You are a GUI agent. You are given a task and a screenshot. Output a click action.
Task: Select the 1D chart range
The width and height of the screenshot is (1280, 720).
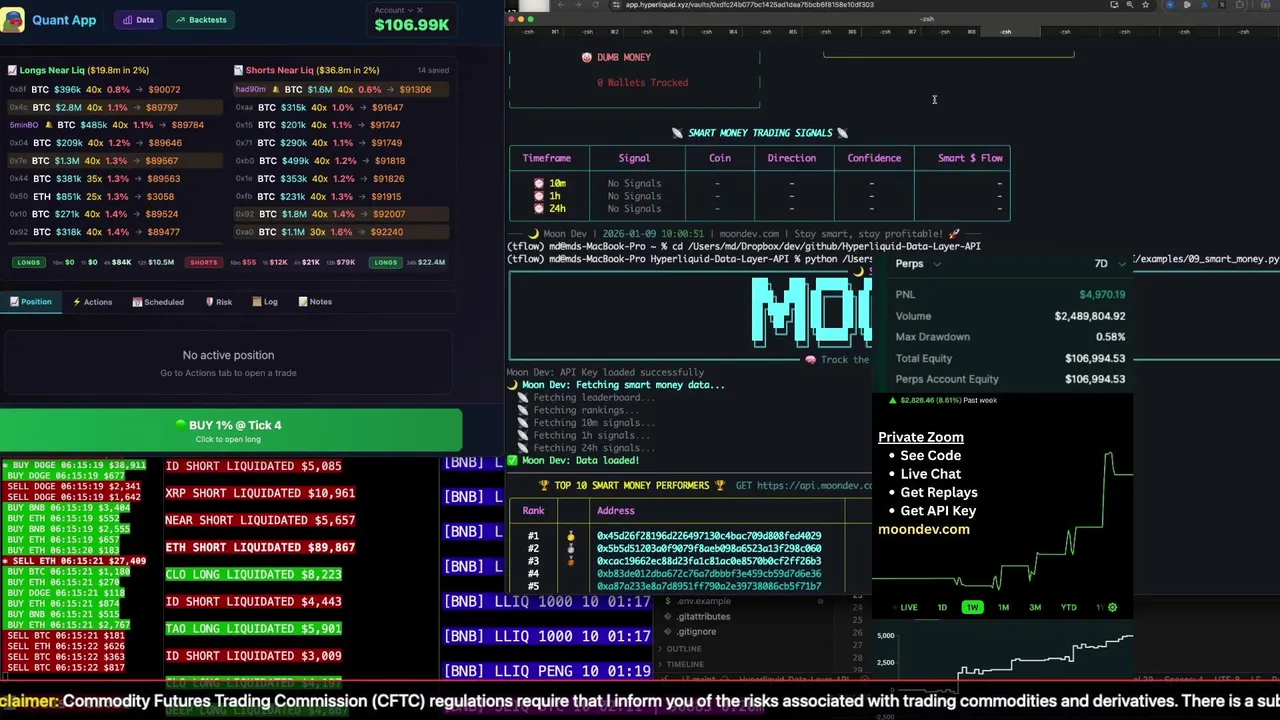point(942,607)
